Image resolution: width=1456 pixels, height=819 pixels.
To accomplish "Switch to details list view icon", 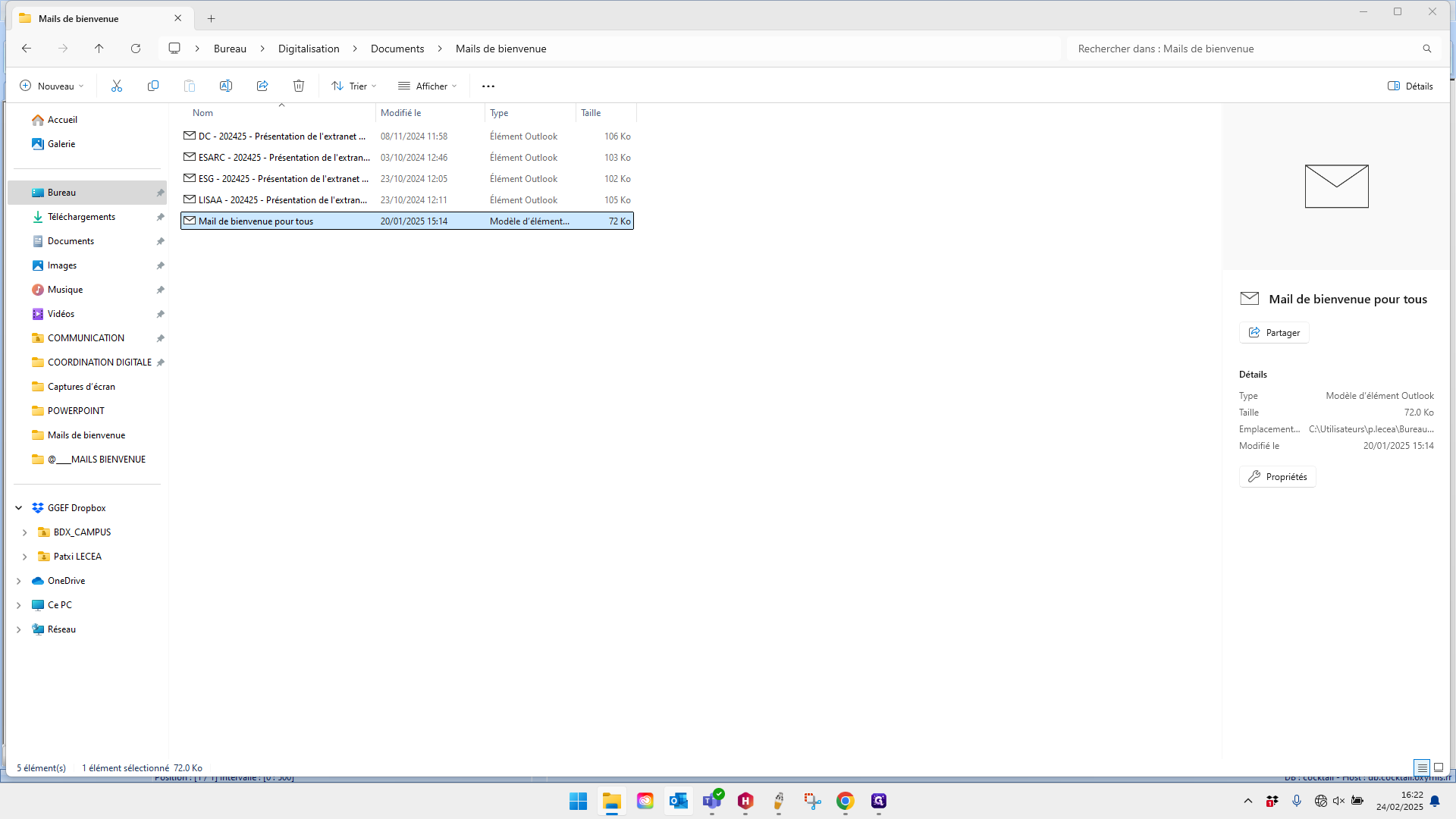I will 1422,767.
